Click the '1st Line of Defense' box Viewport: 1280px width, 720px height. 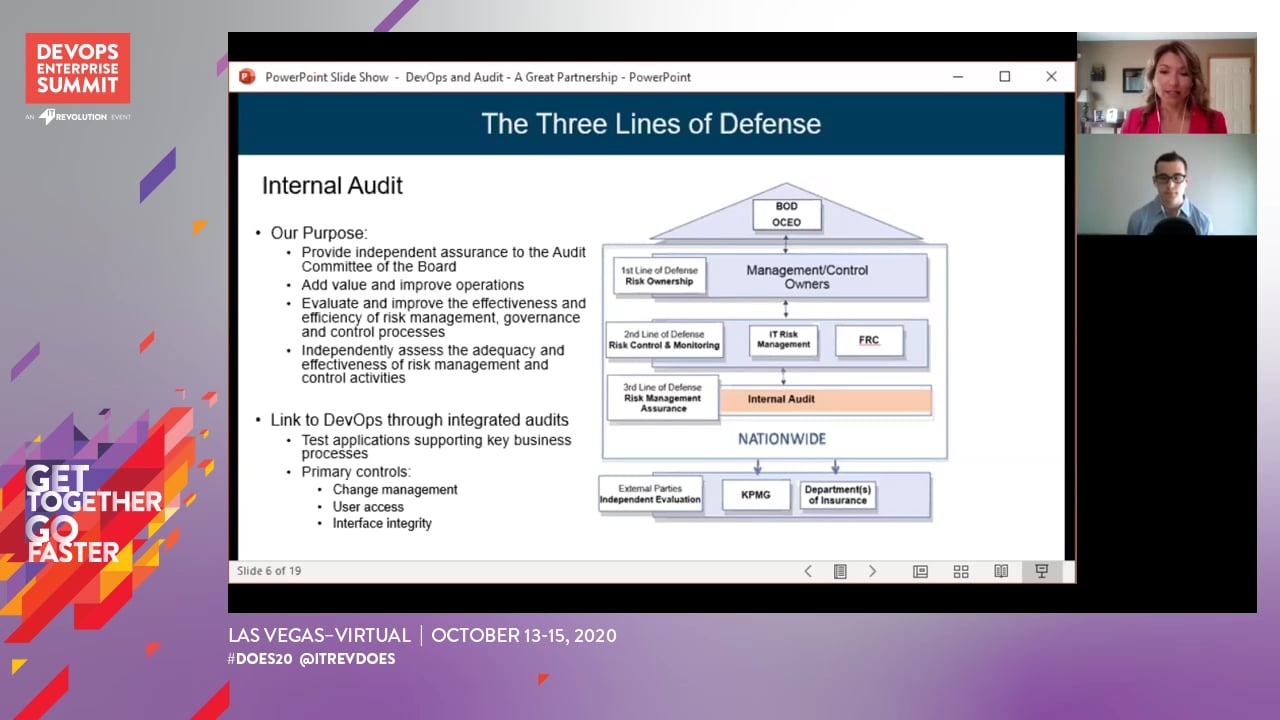(x=659, y=276)
